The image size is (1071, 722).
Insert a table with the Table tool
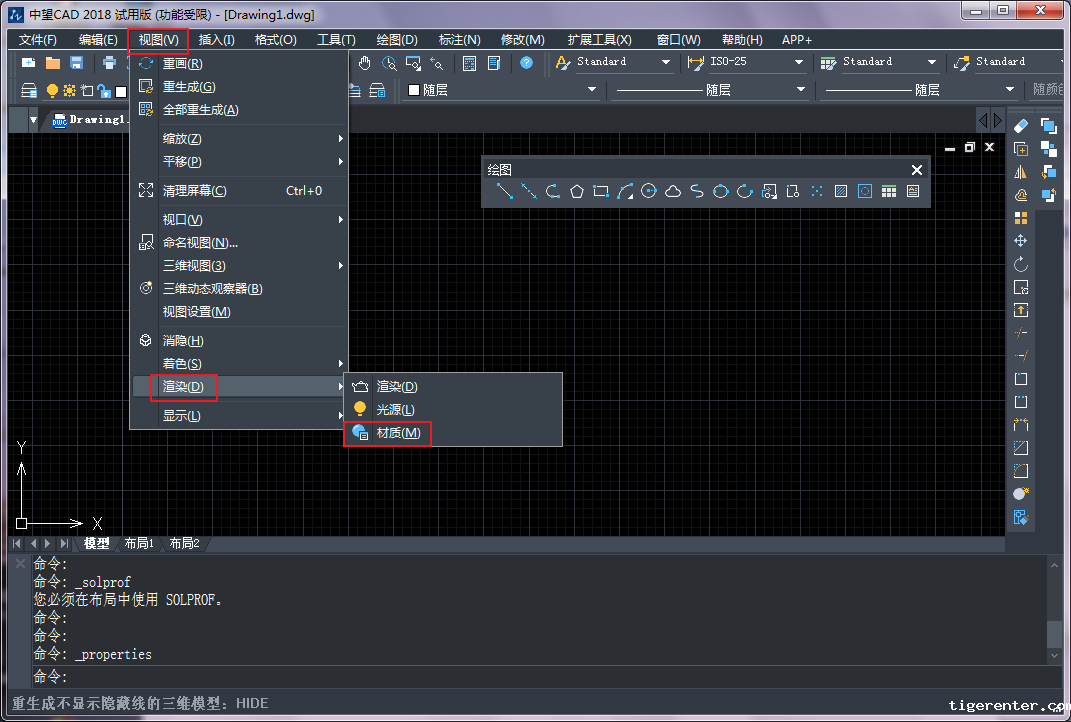pyautogui.click(x=889, y=191)
